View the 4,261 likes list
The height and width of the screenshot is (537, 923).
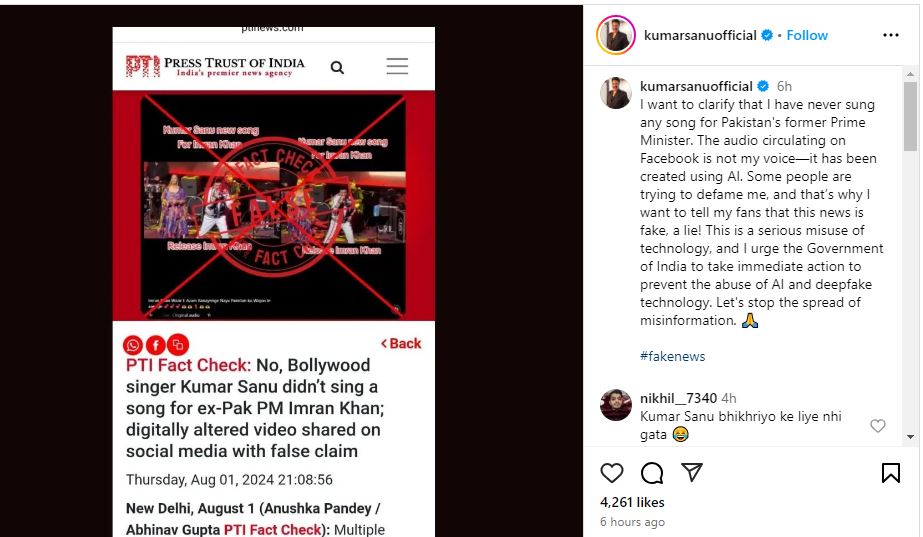click(632, 502)
